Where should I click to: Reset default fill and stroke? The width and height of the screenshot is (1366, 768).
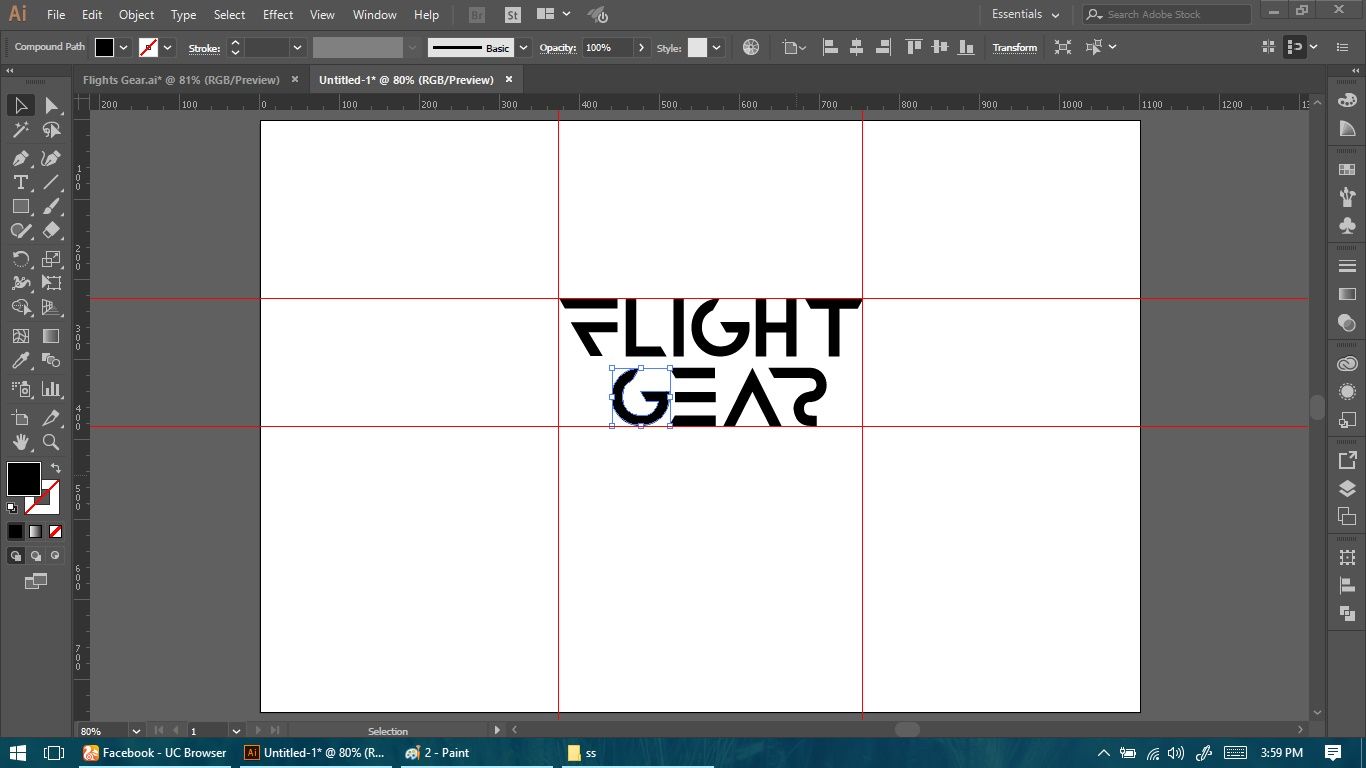[13, 508]
